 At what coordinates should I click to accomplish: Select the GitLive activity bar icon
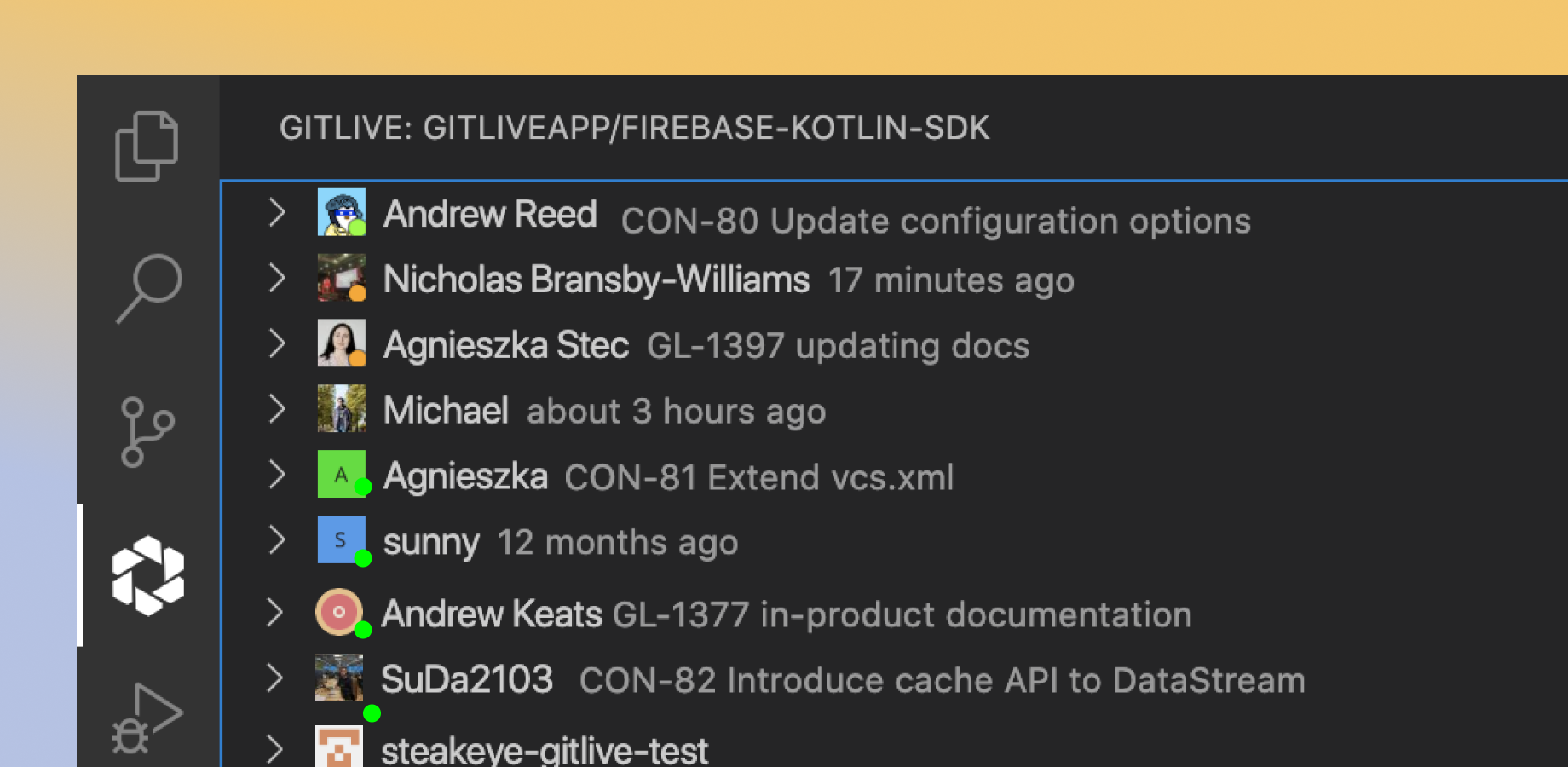pos(148,575)
